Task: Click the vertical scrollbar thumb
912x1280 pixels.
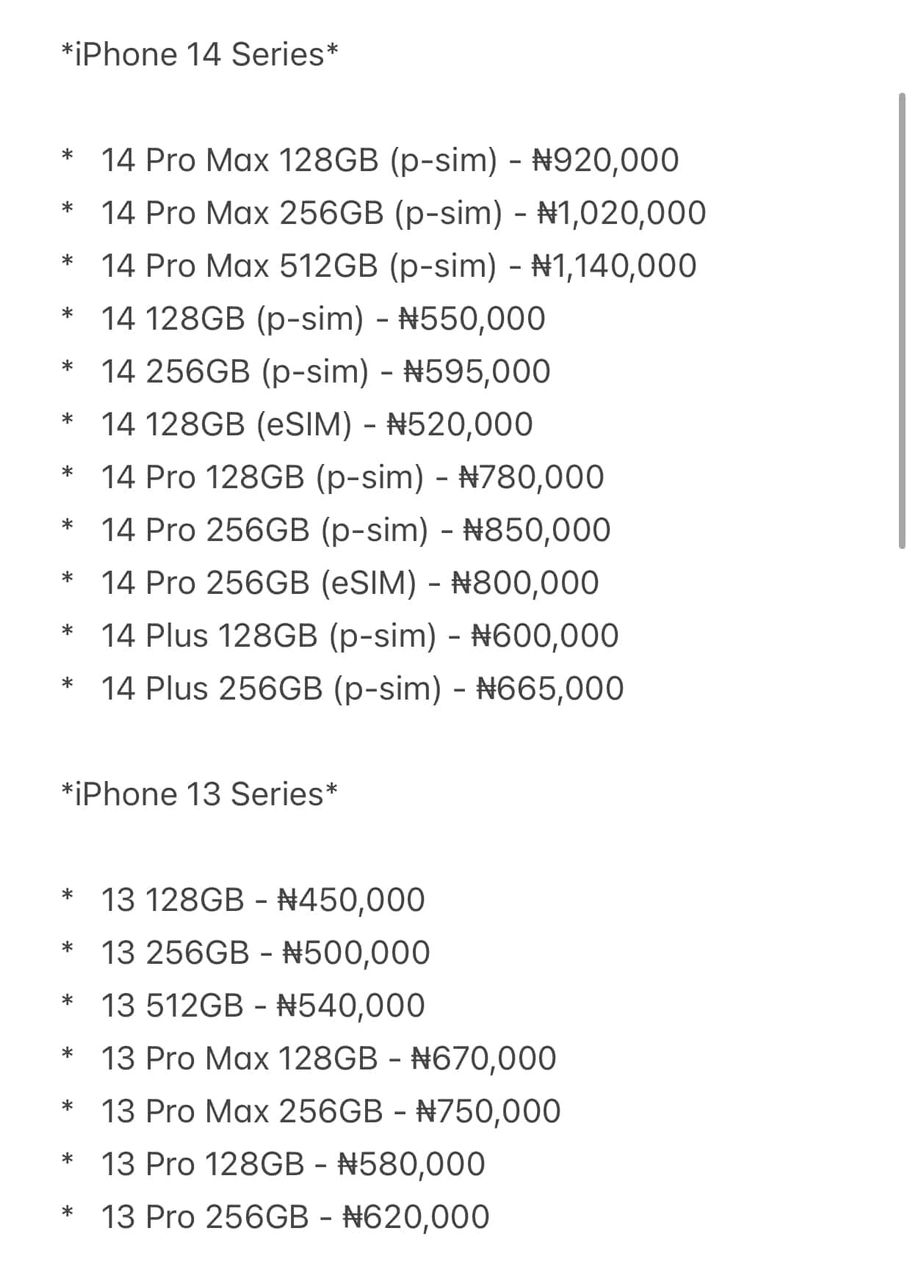Action: tap(902, 320)
